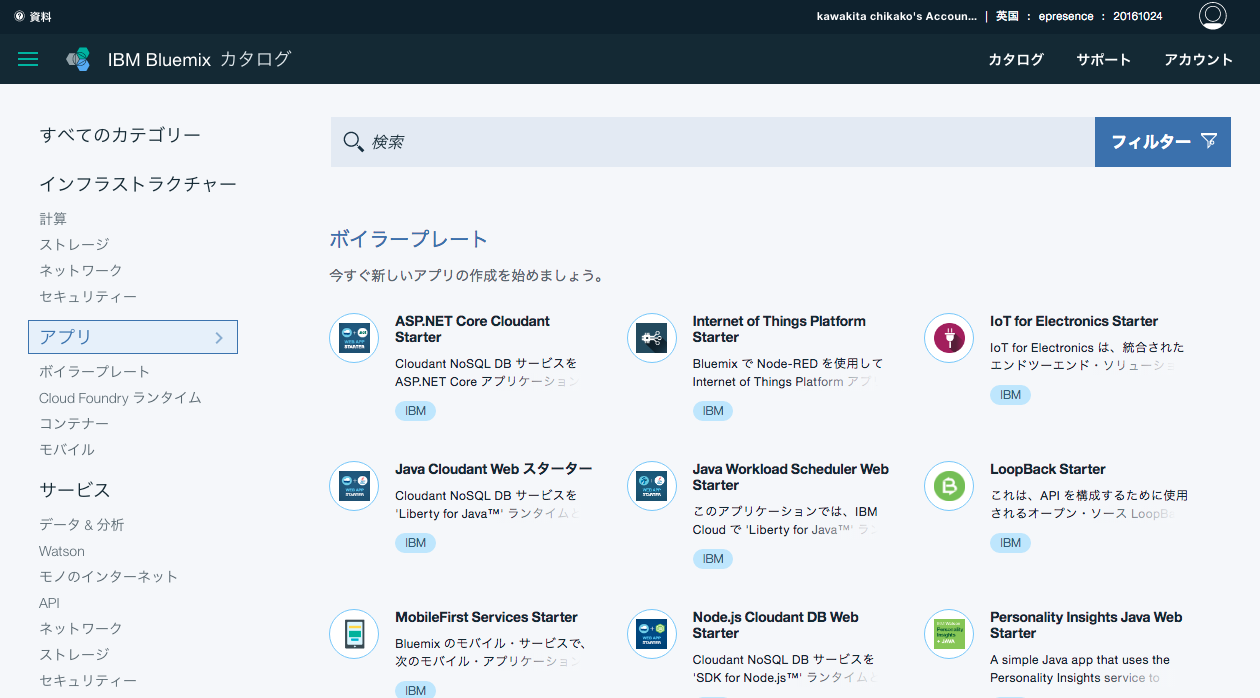Open ASP.NET Core Cloudant Starter title
The width and height of the screenshot is (1260, 698).
[472, 329]
